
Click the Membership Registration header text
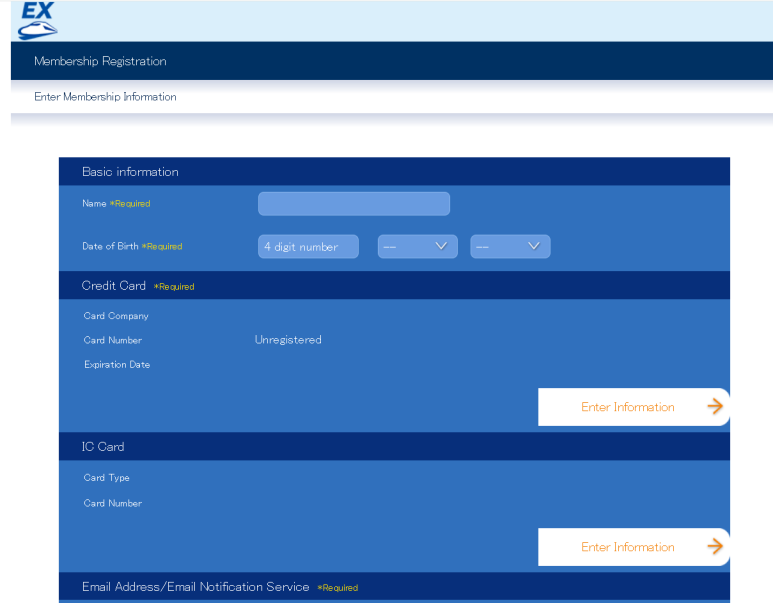[100, 61]
